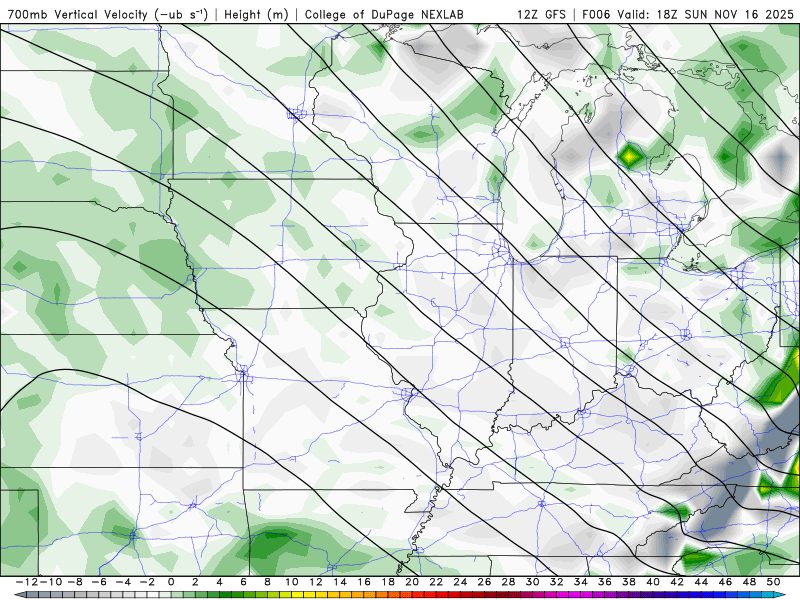Click the 36 label on color scale

tap(605, 582)
